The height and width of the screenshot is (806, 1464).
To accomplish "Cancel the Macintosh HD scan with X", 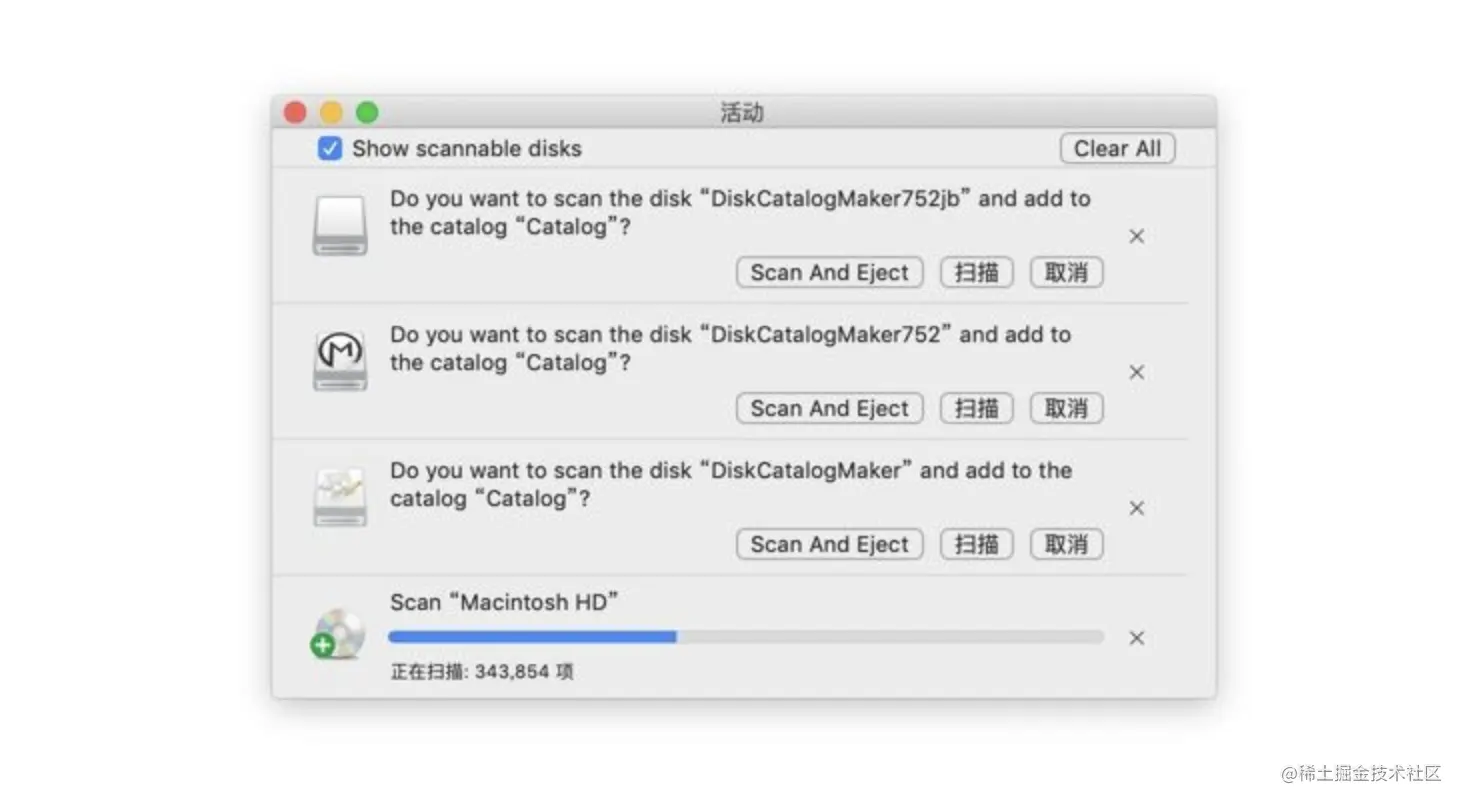I will [x=1136, y=638].
